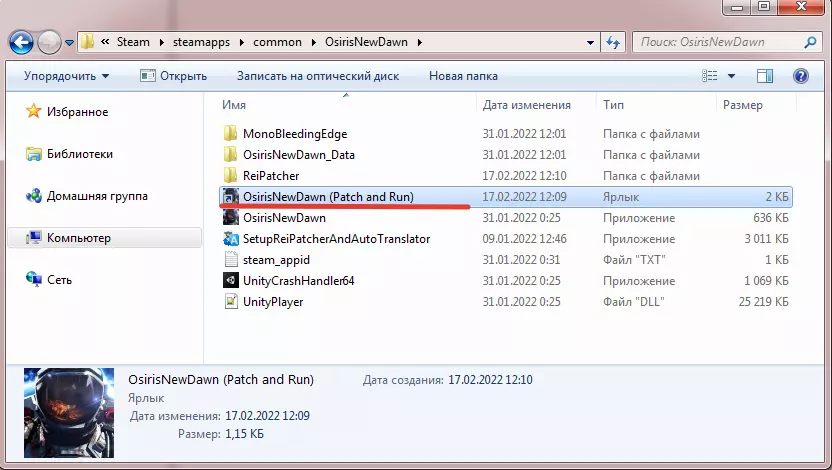Select the MonoBleedingEdge folder icon
The height and width of the screenshot is (470, 832).
click(230, 134)
